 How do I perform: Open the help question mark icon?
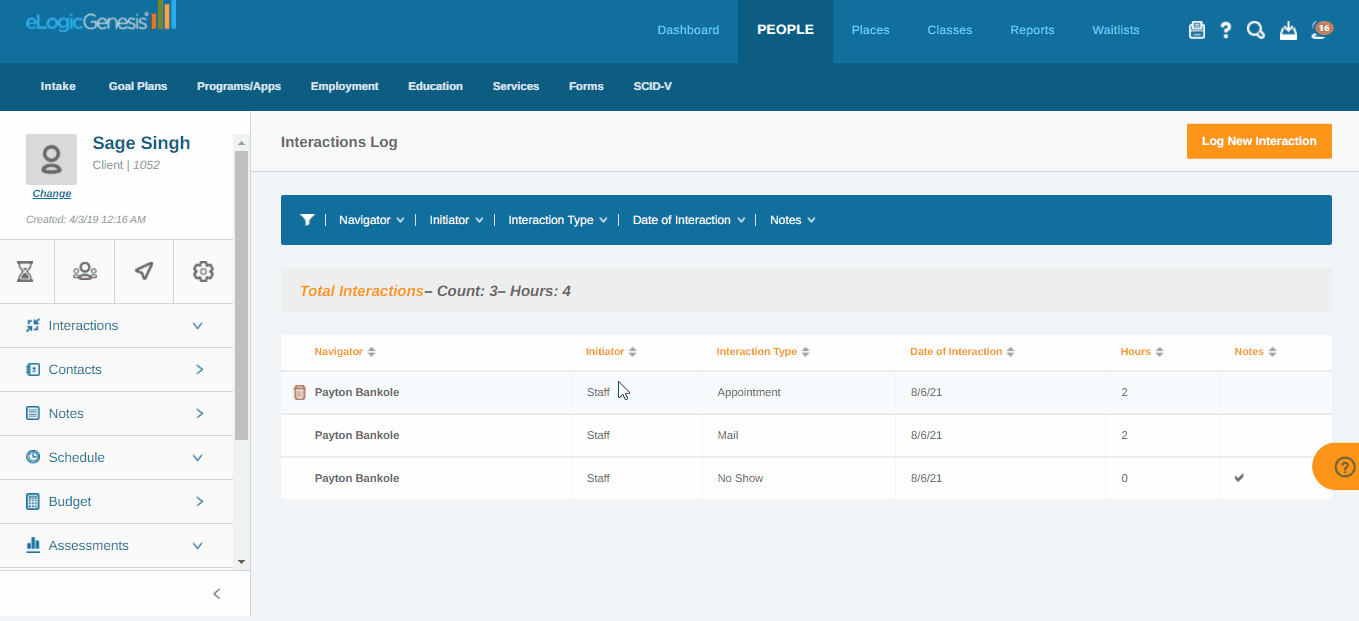[x=1226, y=30]
